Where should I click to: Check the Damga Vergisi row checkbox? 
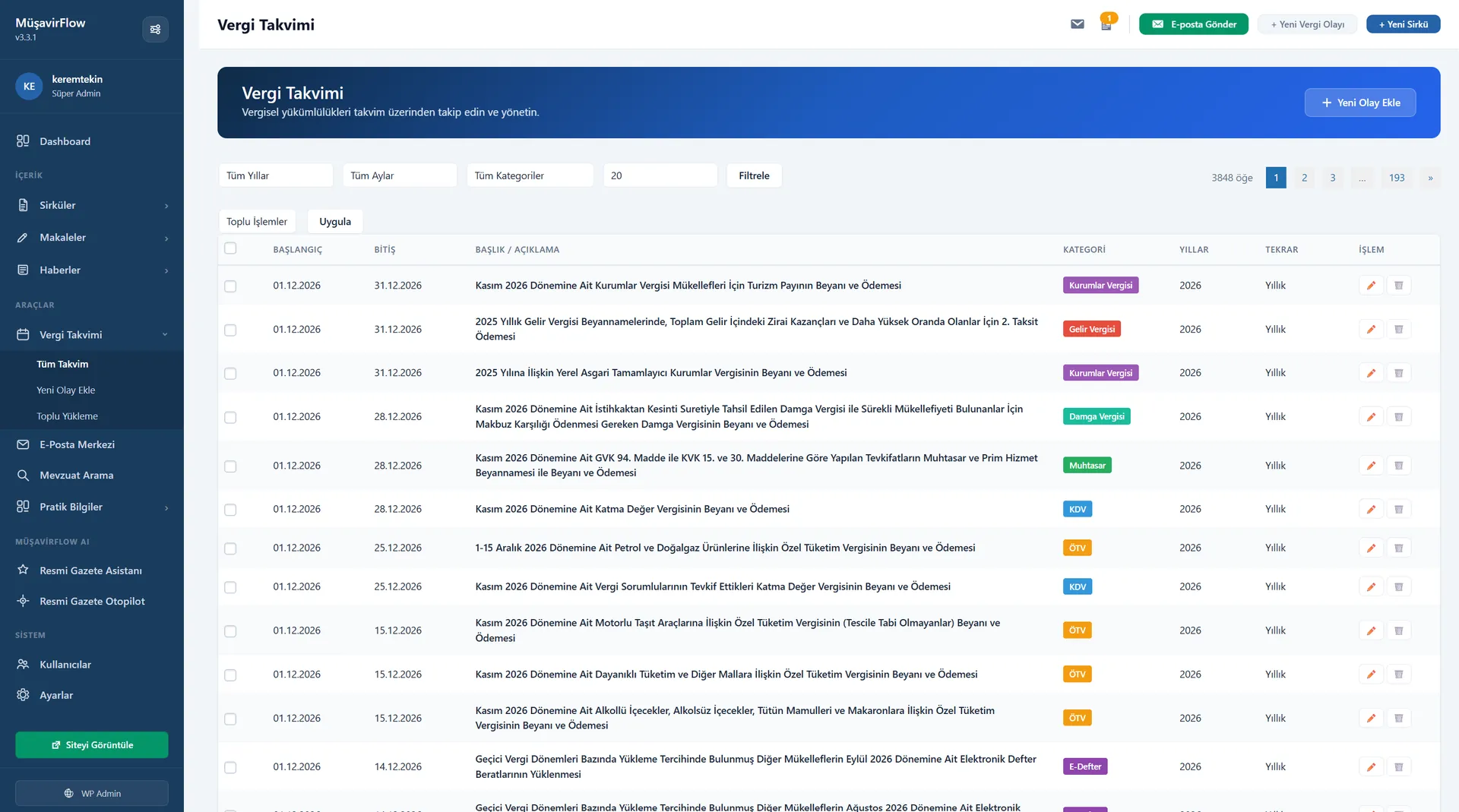tap(230, 418)
